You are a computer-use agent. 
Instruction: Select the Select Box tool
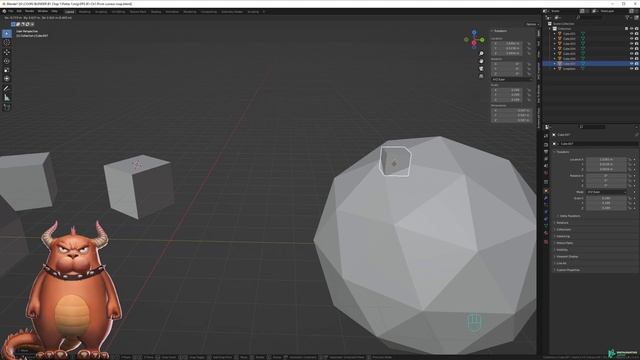[7, 33]
